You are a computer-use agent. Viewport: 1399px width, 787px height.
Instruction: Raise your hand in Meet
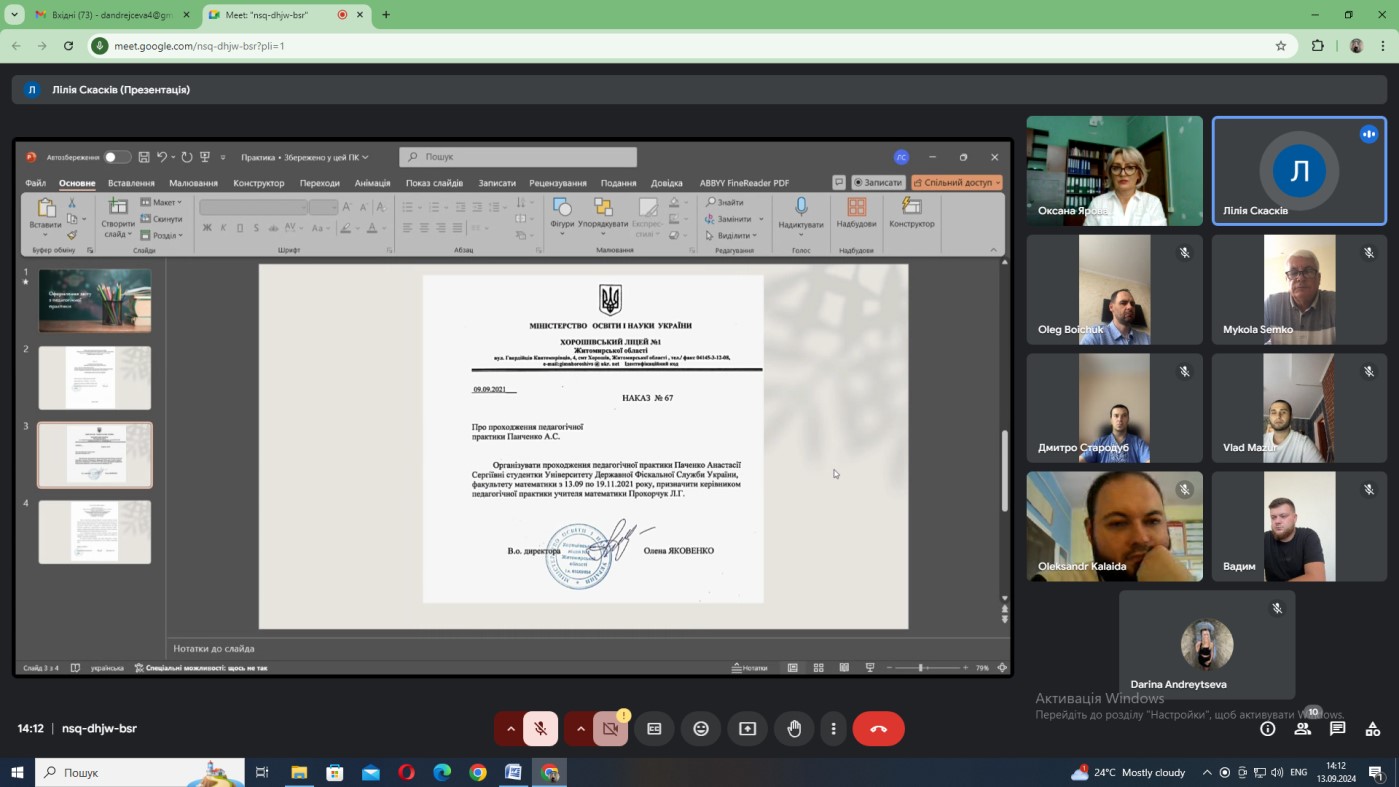(794, 729)
